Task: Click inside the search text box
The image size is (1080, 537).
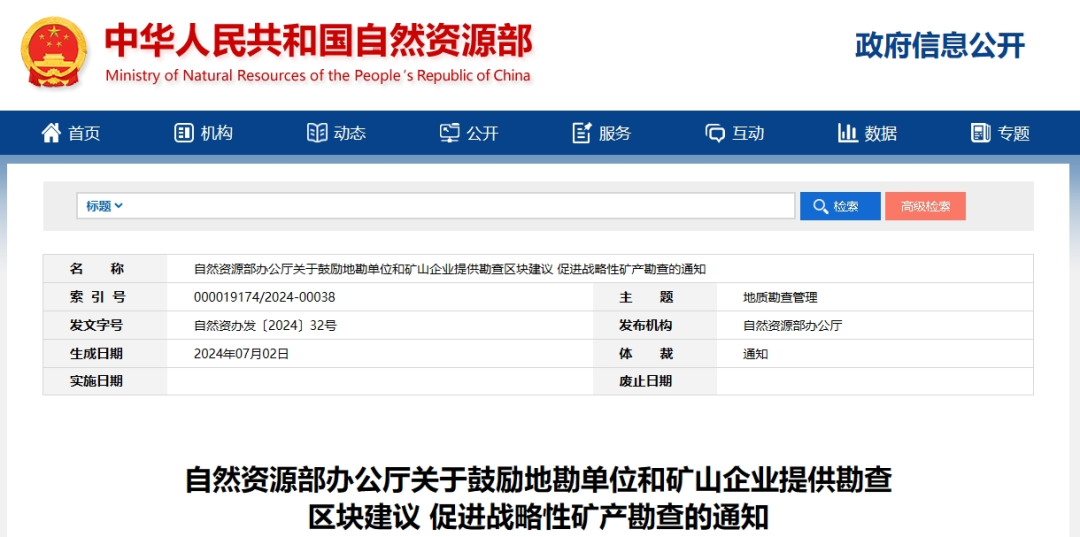Action: click(x=460, y=206)
